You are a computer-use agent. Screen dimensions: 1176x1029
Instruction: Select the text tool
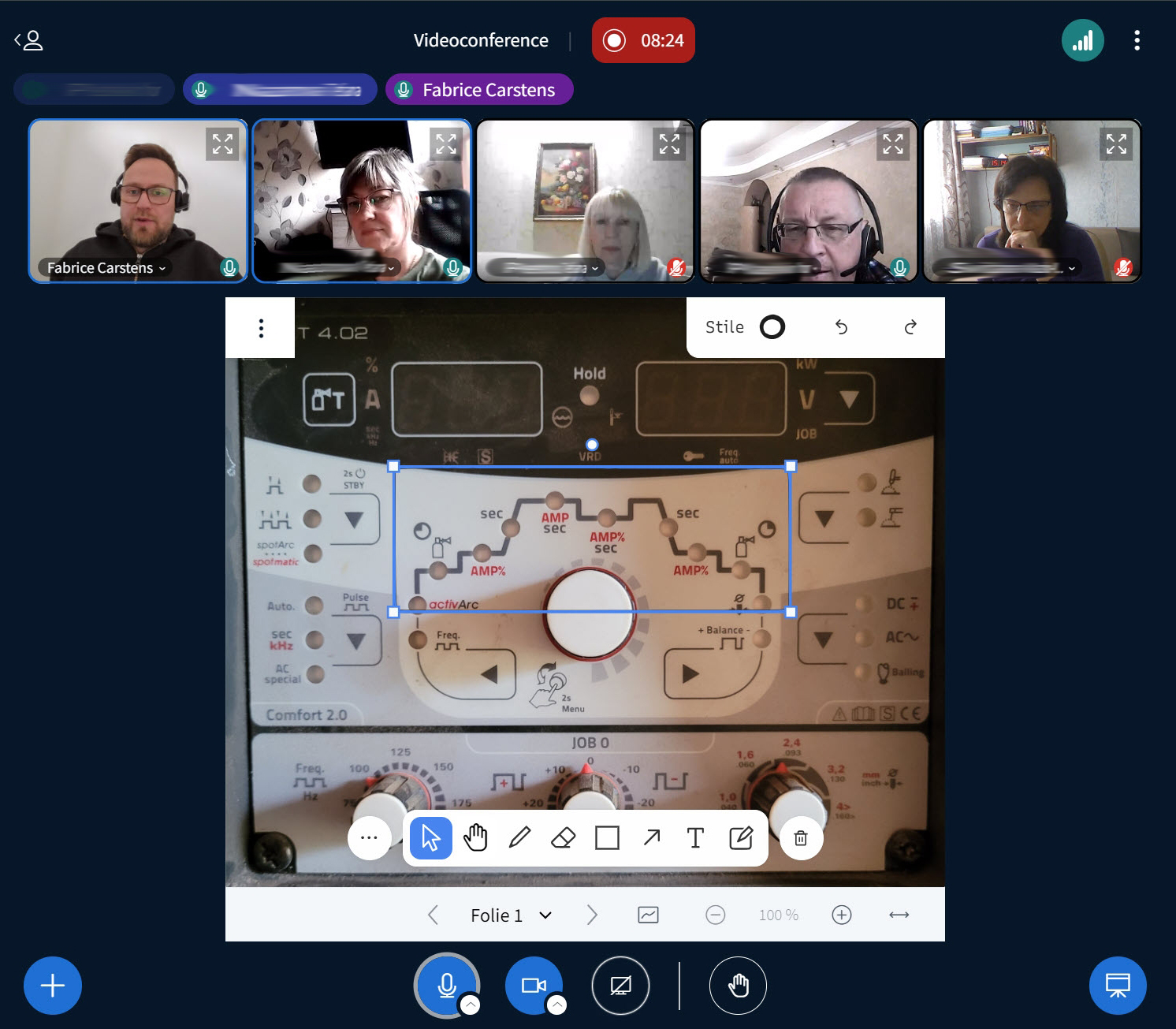click(x=695, y=837)
